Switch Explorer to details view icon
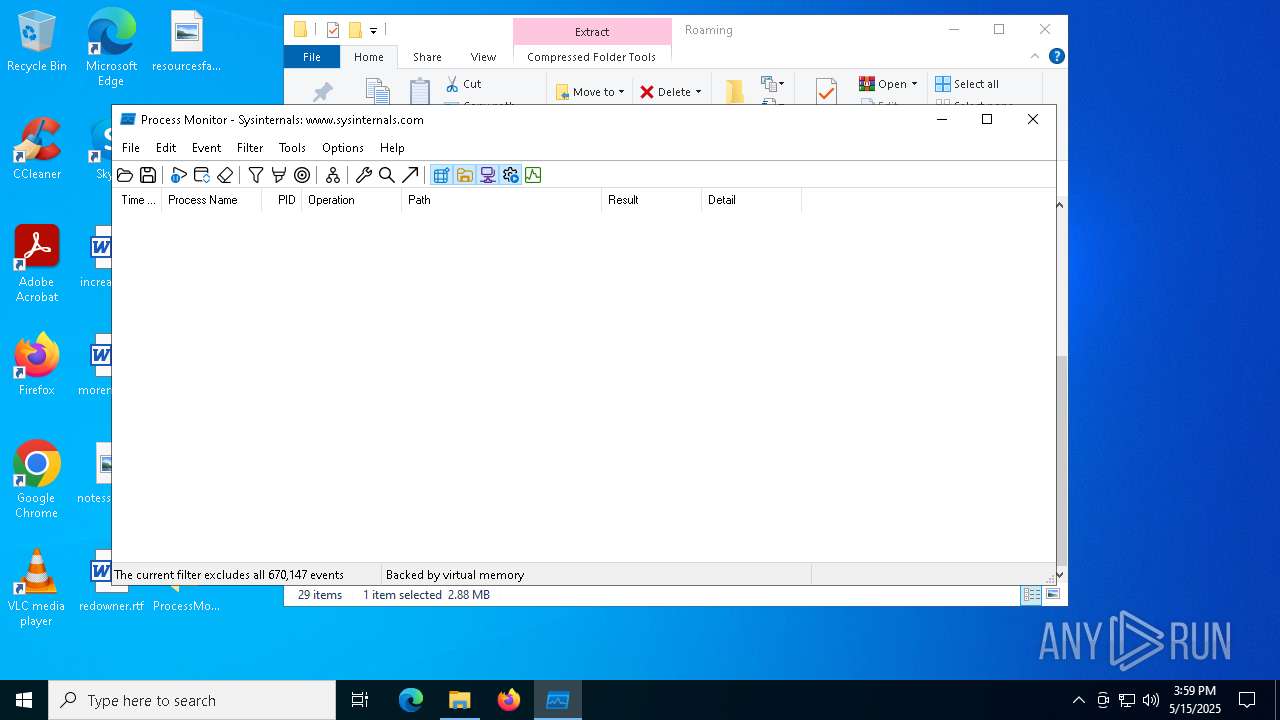 tap(1031, 595)
